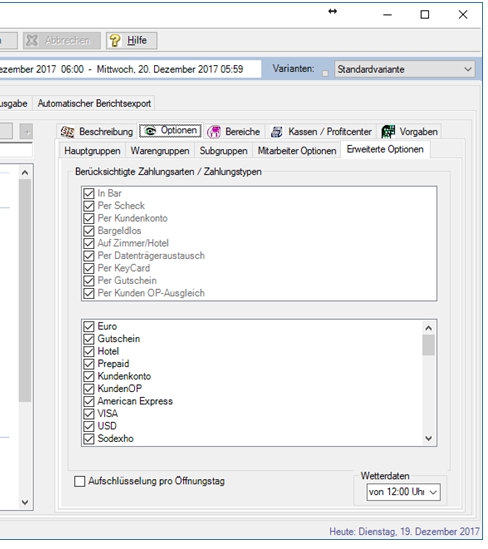Open the Varianten Standardvariante dropdown

tap(404, 69)
